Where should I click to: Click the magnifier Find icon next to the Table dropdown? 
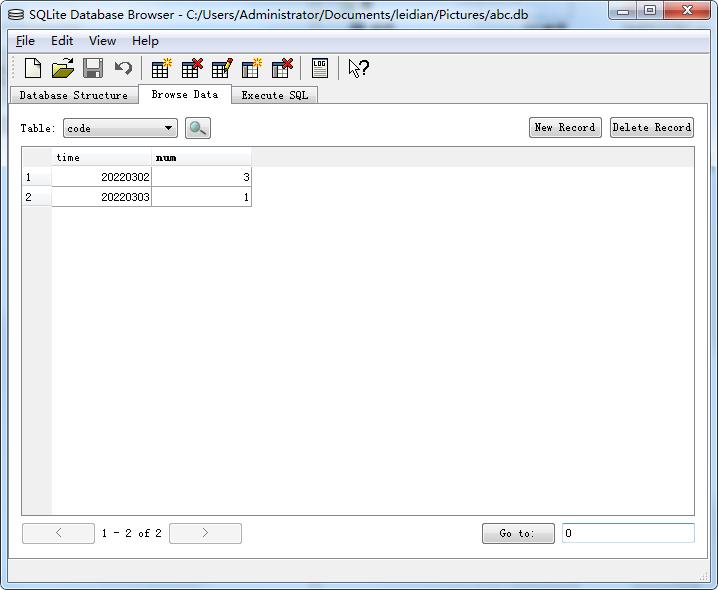coord(198,128)
